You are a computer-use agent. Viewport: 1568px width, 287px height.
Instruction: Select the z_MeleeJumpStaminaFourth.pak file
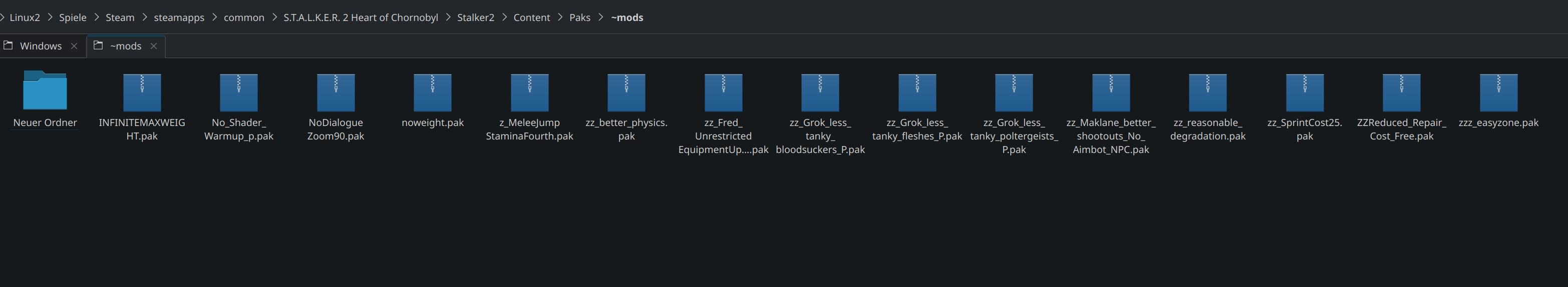529,92
